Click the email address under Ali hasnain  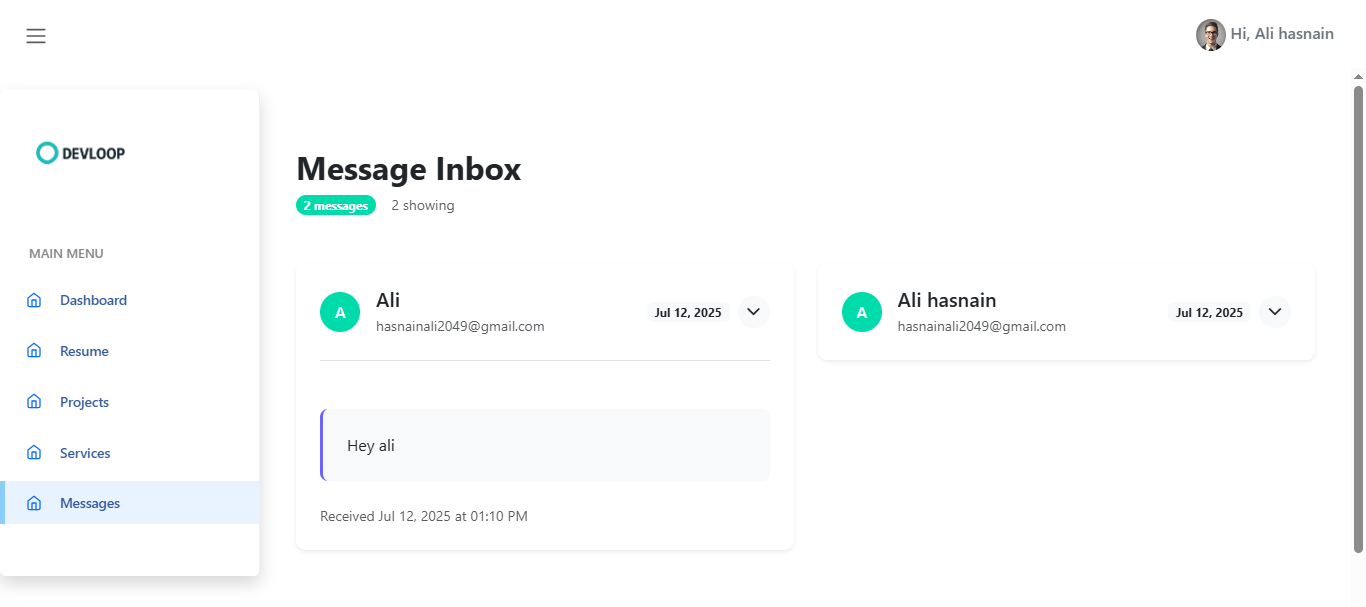(x=981, y=326)
